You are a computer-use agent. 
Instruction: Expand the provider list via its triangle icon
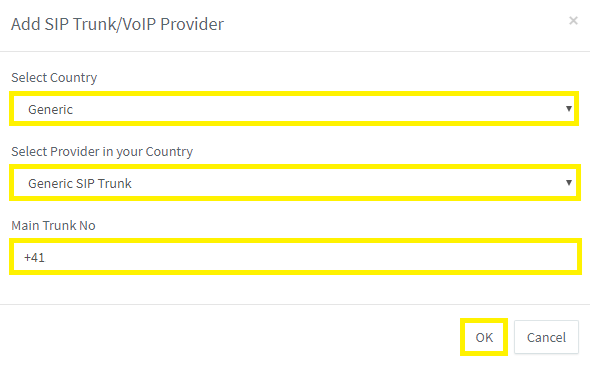click(x=569, y=183)
